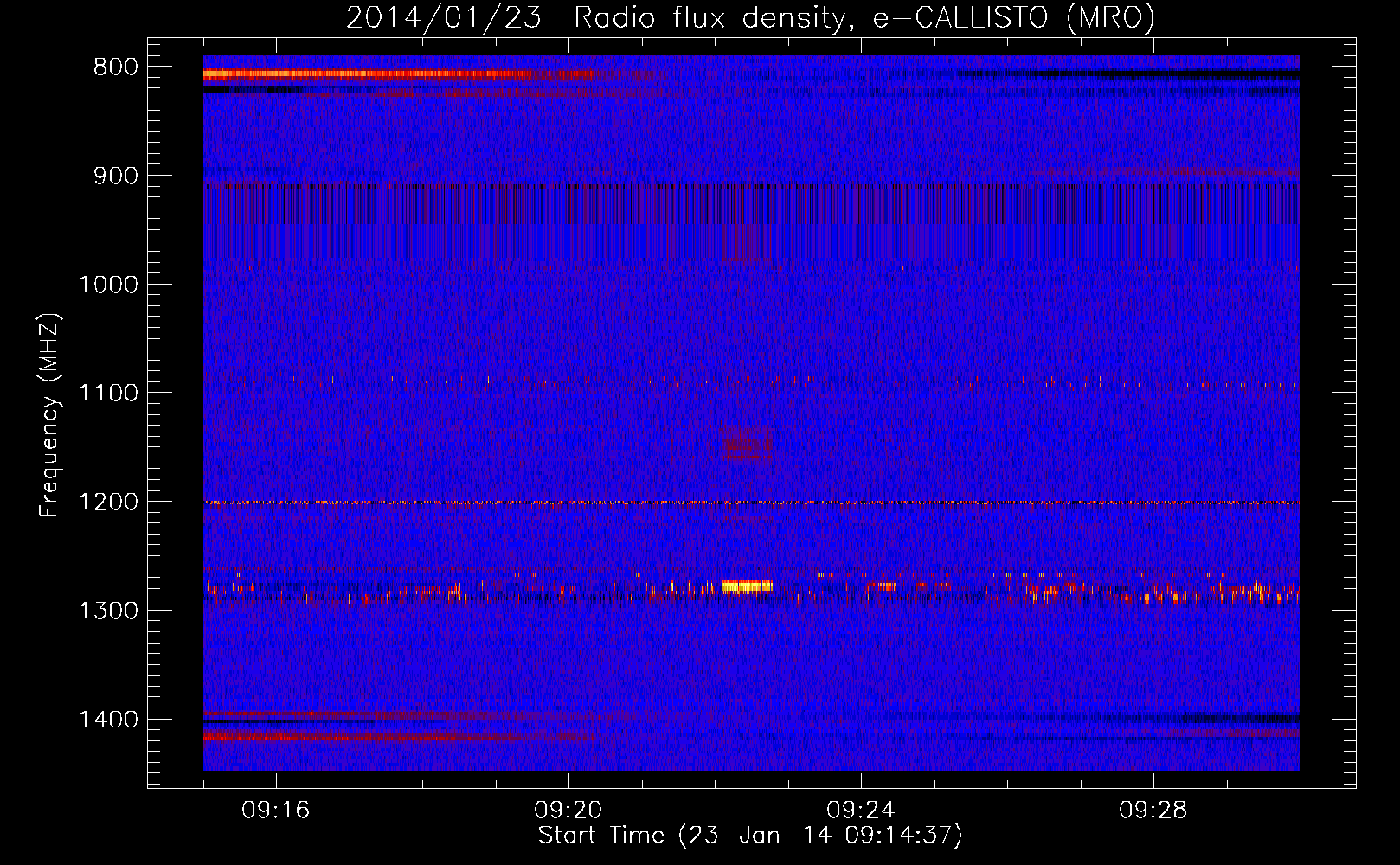This screenshot has width=1400, height=865.
Task: Click the 1100 frequency tick label
Action: (109, 394)
